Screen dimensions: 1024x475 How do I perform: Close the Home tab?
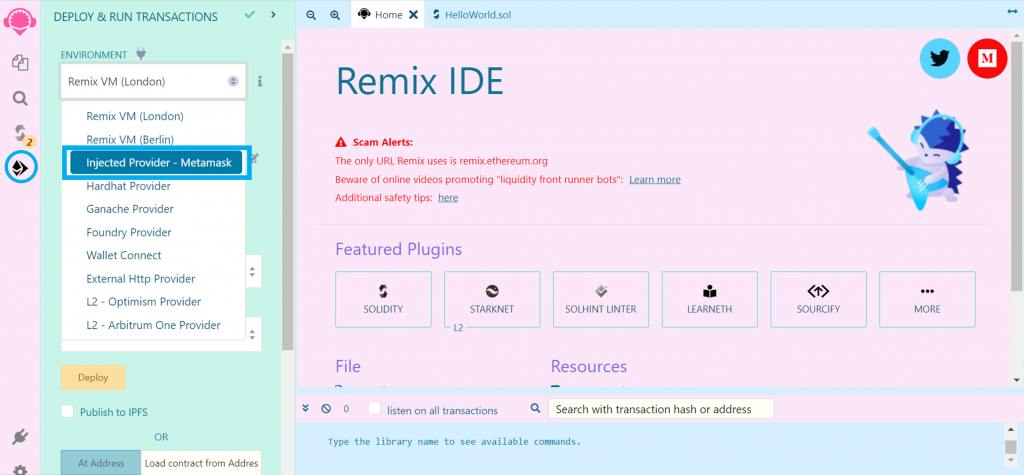413,15
